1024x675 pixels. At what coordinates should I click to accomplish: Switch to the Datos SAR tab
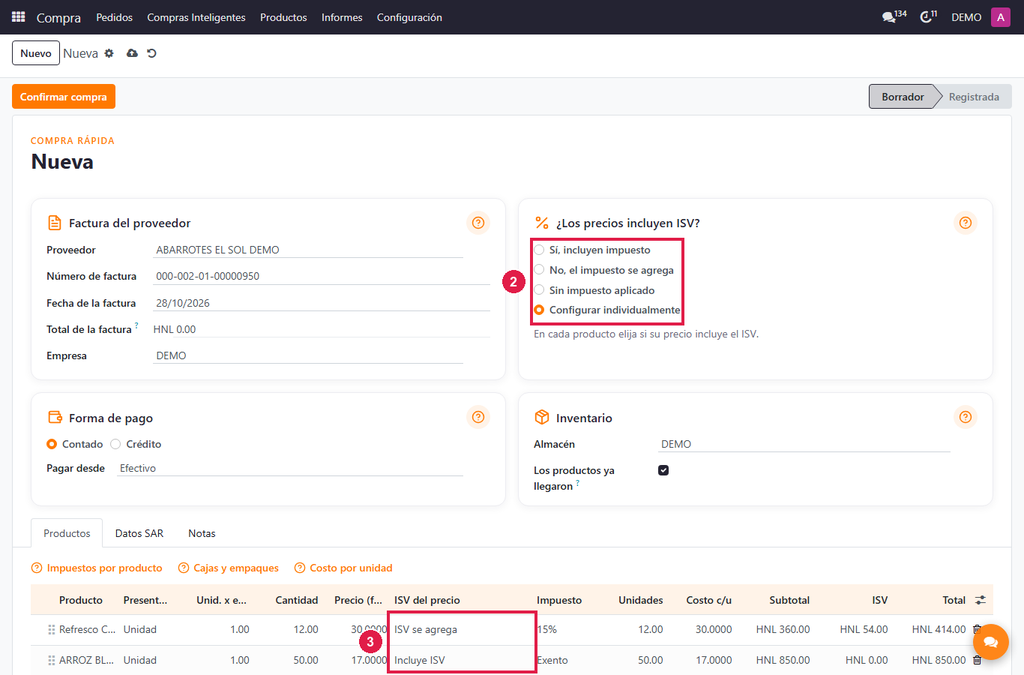[139, 533]
